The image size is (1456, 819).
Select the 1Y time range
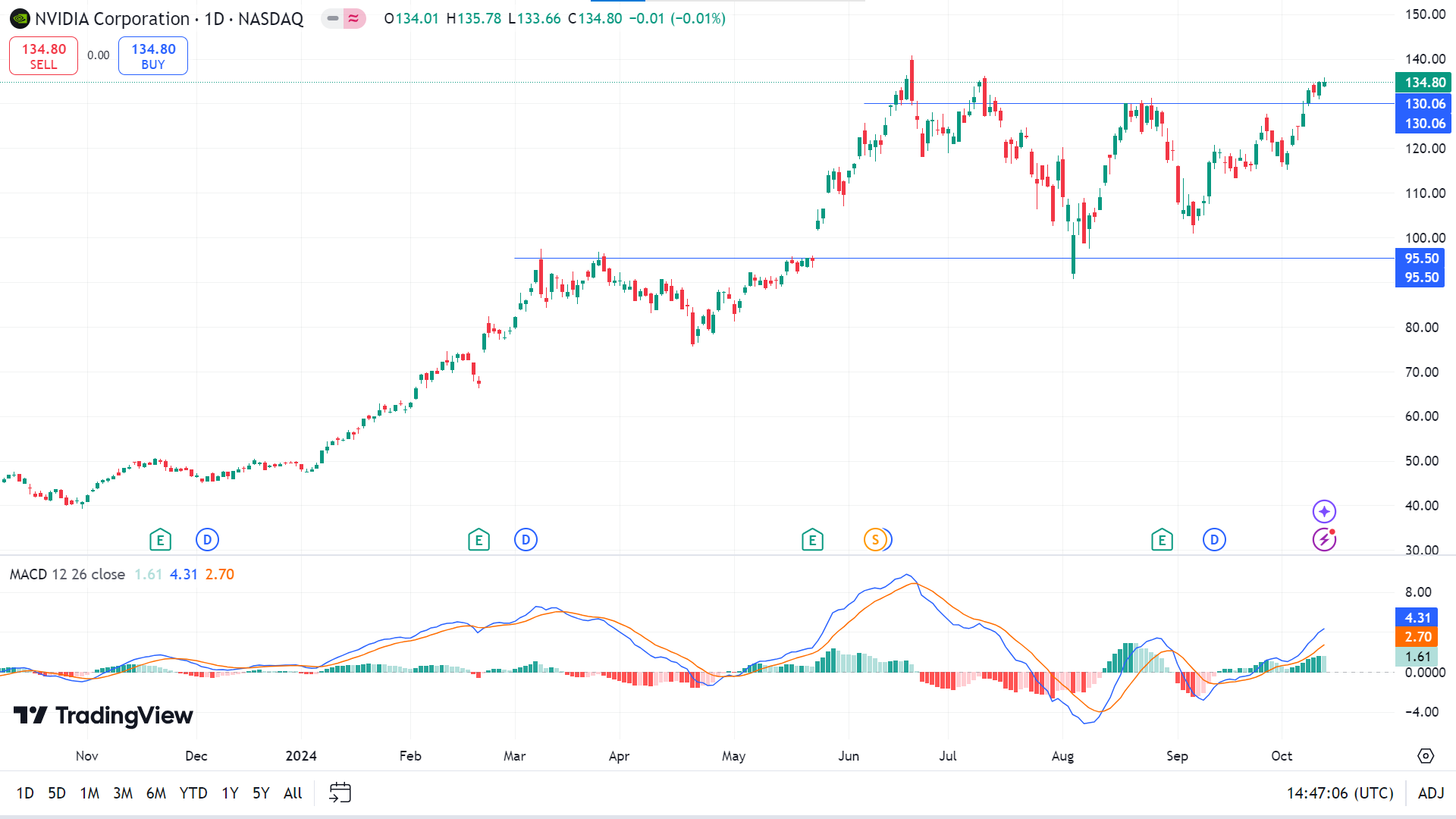(230, 793)
